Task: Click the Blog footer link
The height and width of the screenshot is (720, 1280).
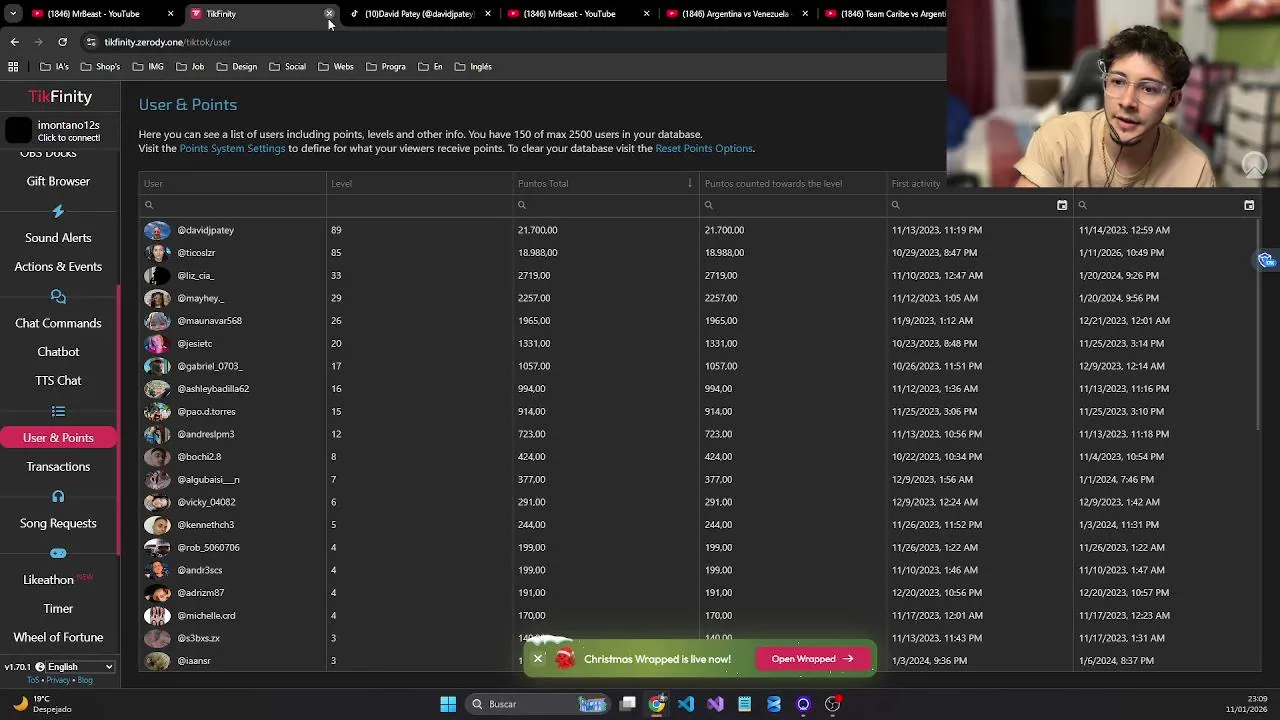Action: (85, 680)
